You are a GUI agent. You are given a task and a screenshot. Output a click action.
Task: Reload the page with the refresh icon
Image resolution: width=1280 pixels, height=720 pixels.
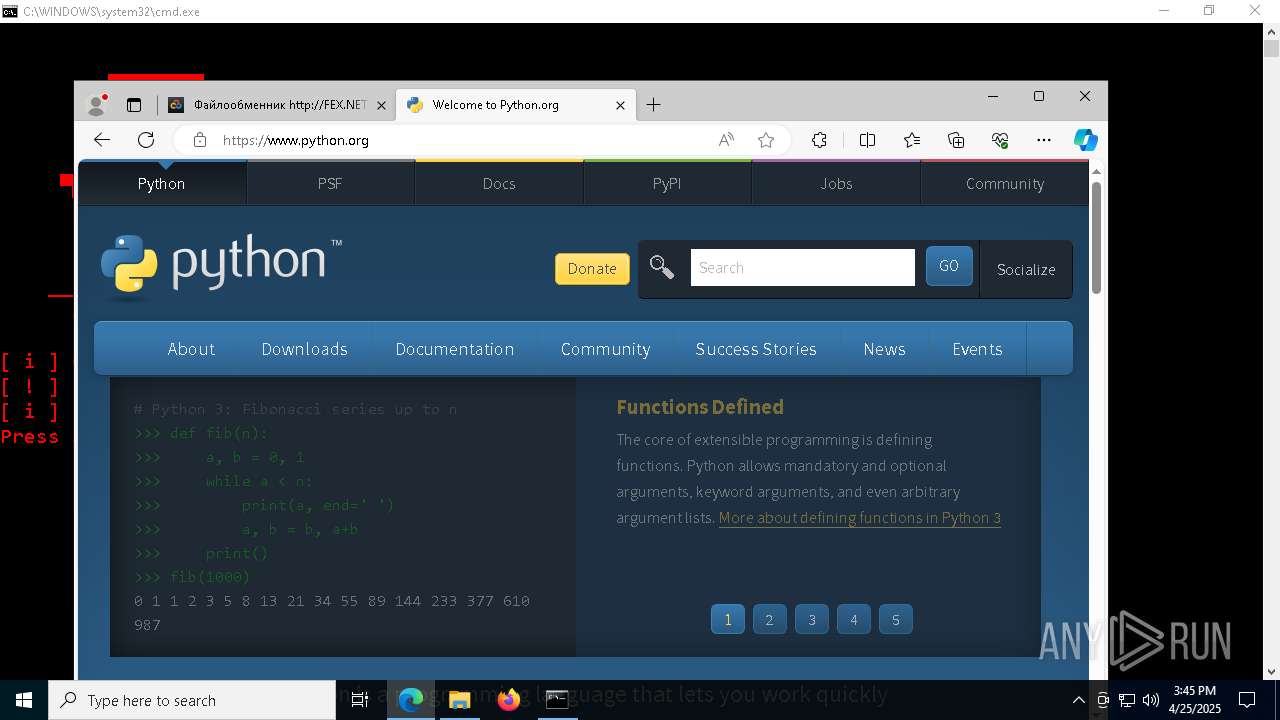click(146, 140)
